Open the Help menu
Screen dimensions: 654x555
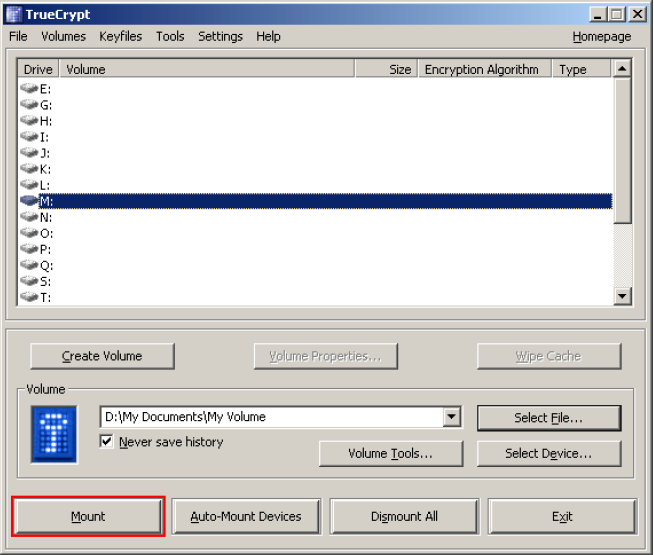coord(268,37)
